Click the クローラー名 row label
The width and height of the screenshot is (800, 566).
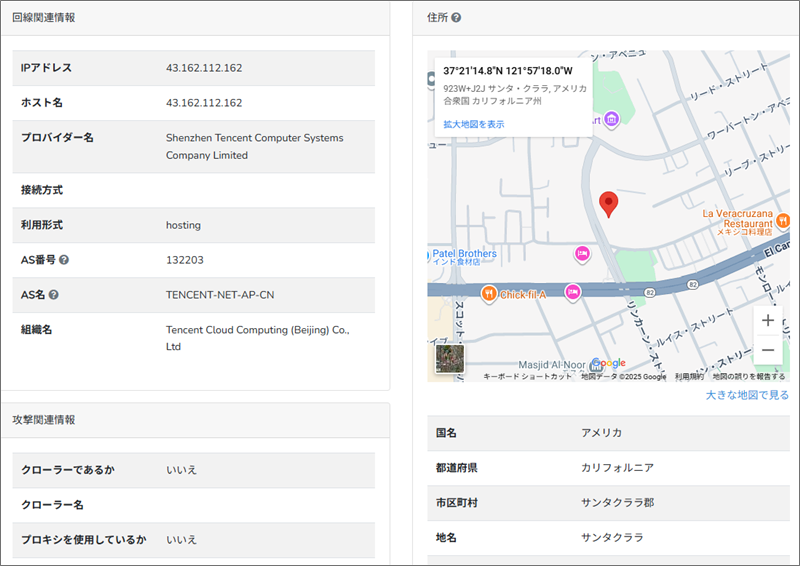(x=52, y=505)
